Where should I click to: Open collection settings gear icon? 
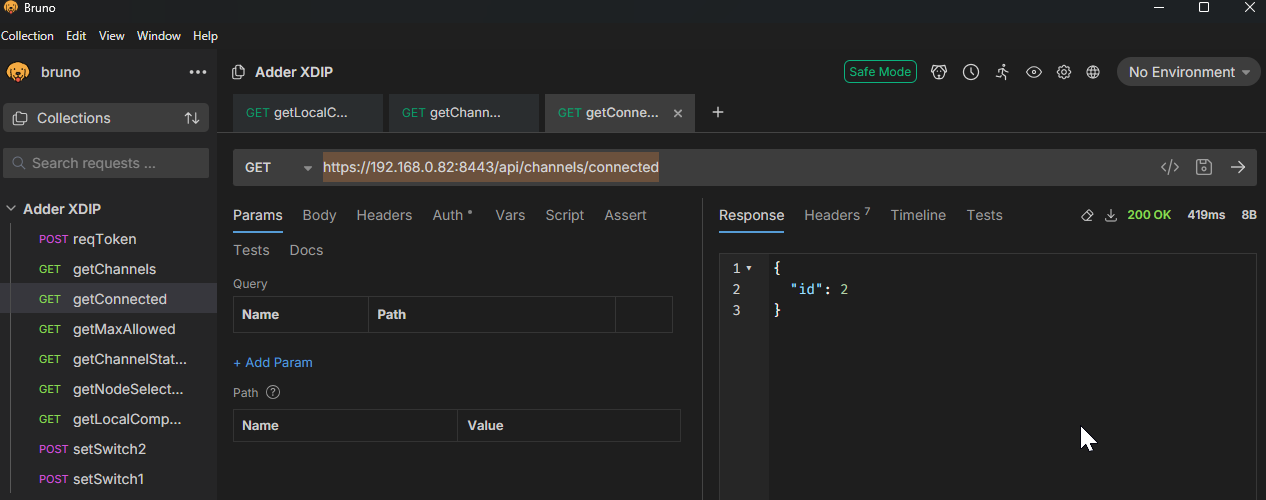1064,72
